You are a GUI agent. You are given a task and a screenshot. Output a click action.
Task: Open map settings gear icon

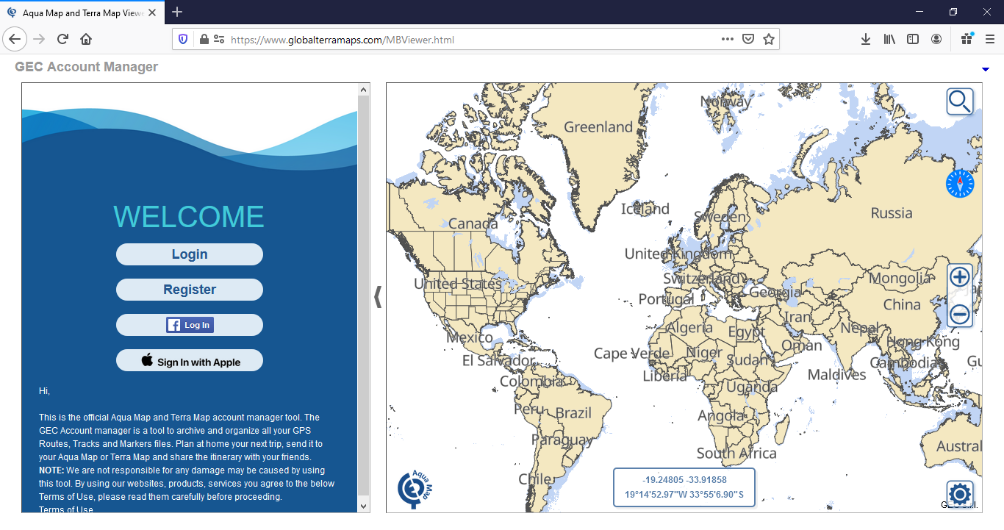coord(959,494)
